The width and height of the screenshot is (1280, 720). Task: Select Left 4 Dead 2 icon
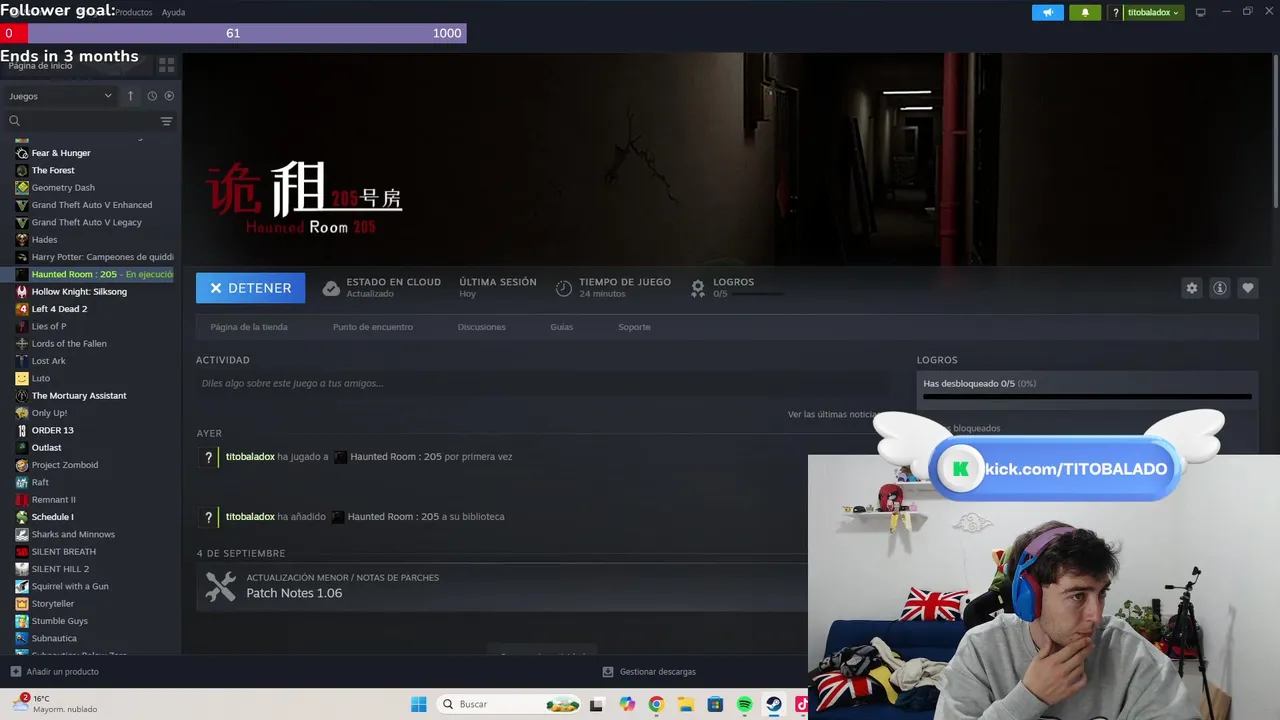[x=22, y=309]
